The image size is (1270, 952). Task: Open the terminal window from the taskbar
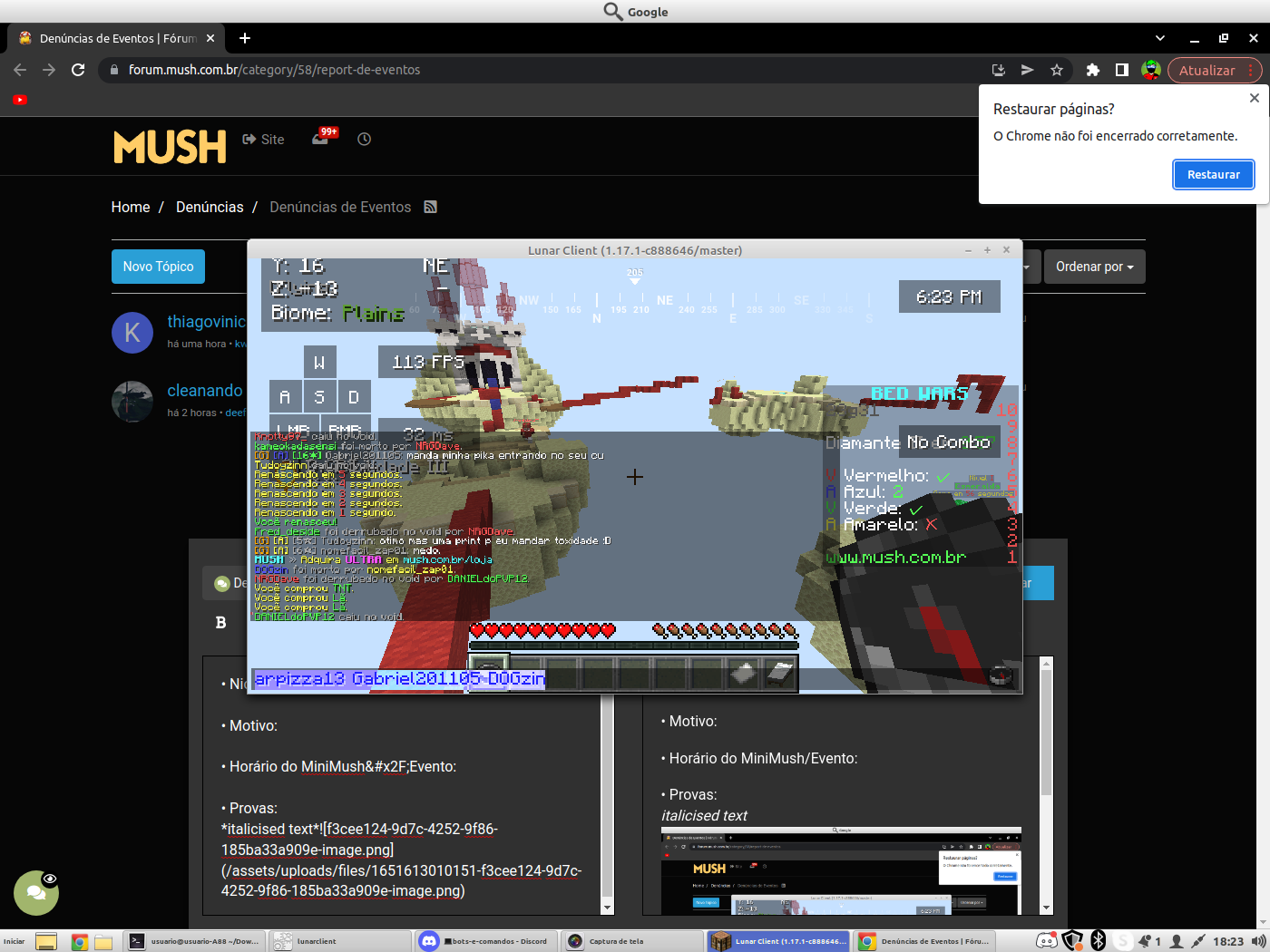pyautogui.click(x=195, y=941)
